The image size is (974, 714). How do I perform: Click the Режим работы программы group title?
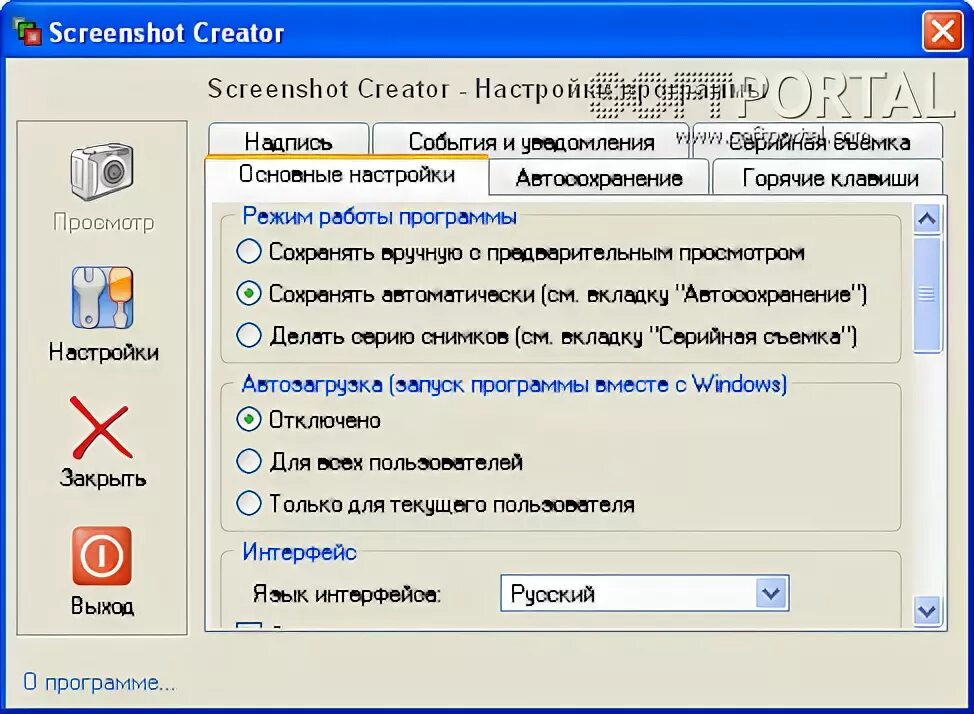380,216
